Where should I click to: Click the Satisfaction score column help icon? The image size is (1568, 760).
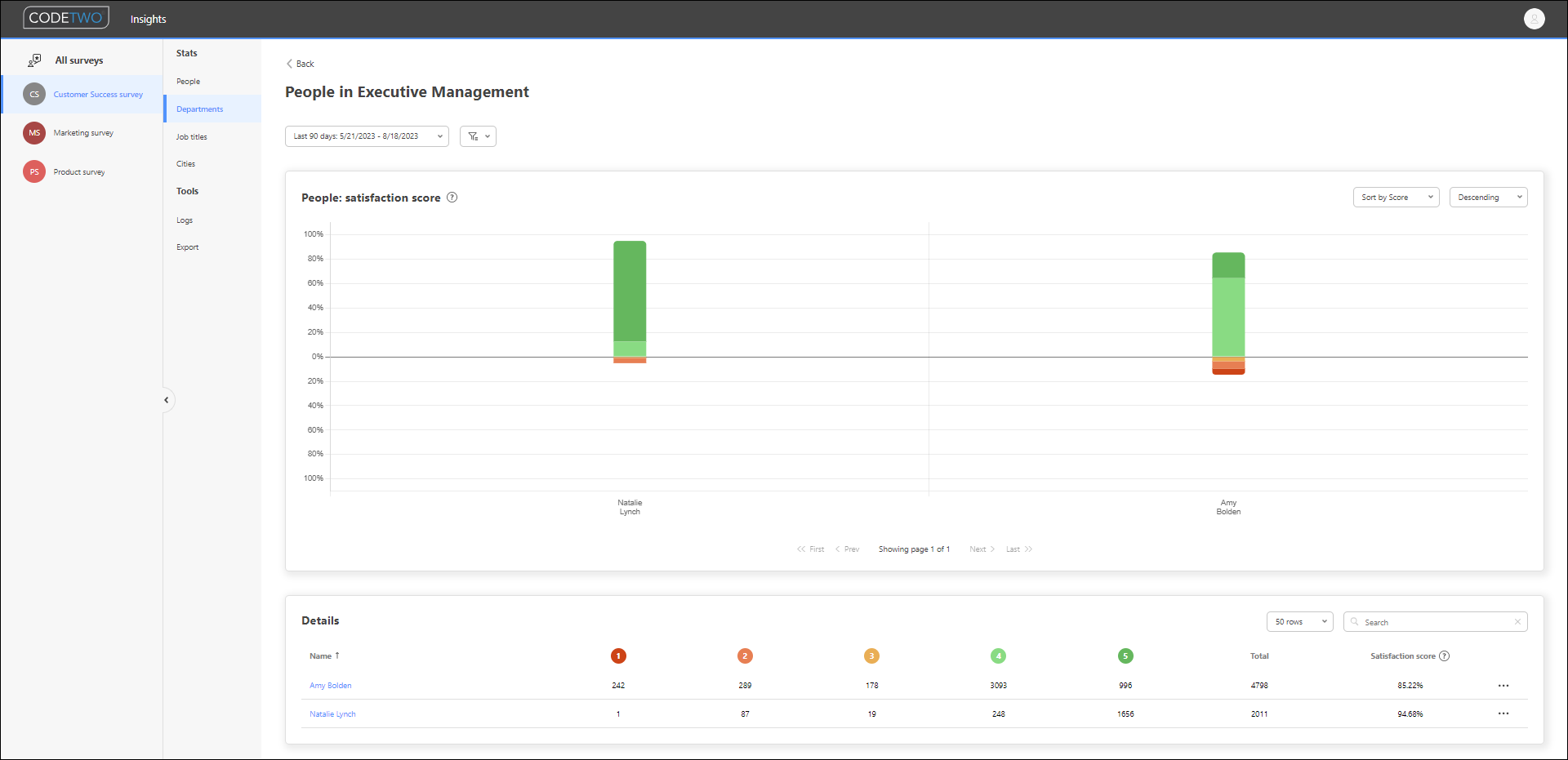click(1444, 656)
